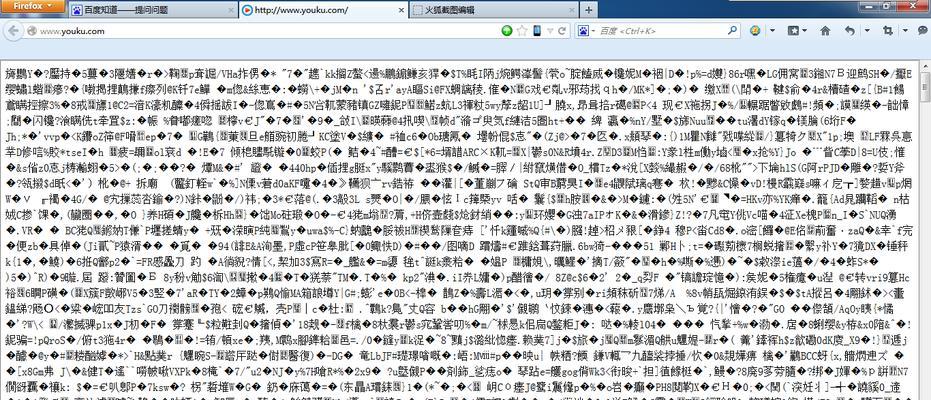Screen dimensions: 931x400
Task: Open the bookmarks star menu button
Action: [x=795, y=31]
